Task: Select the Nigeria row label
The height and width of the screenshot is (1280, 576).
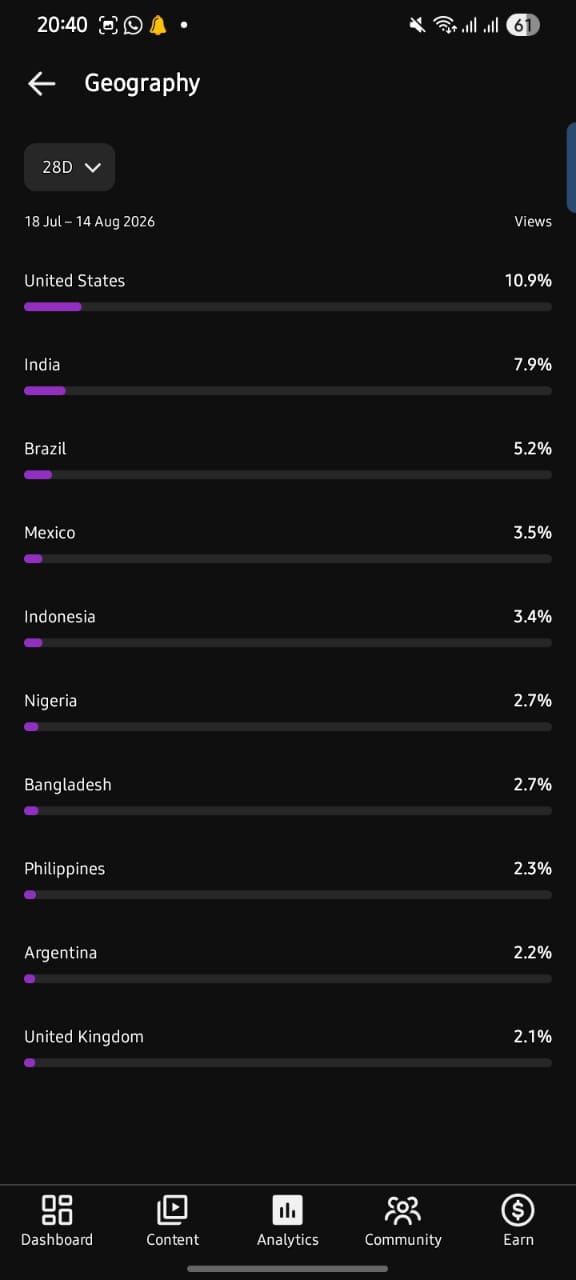Action: (50, 701)
